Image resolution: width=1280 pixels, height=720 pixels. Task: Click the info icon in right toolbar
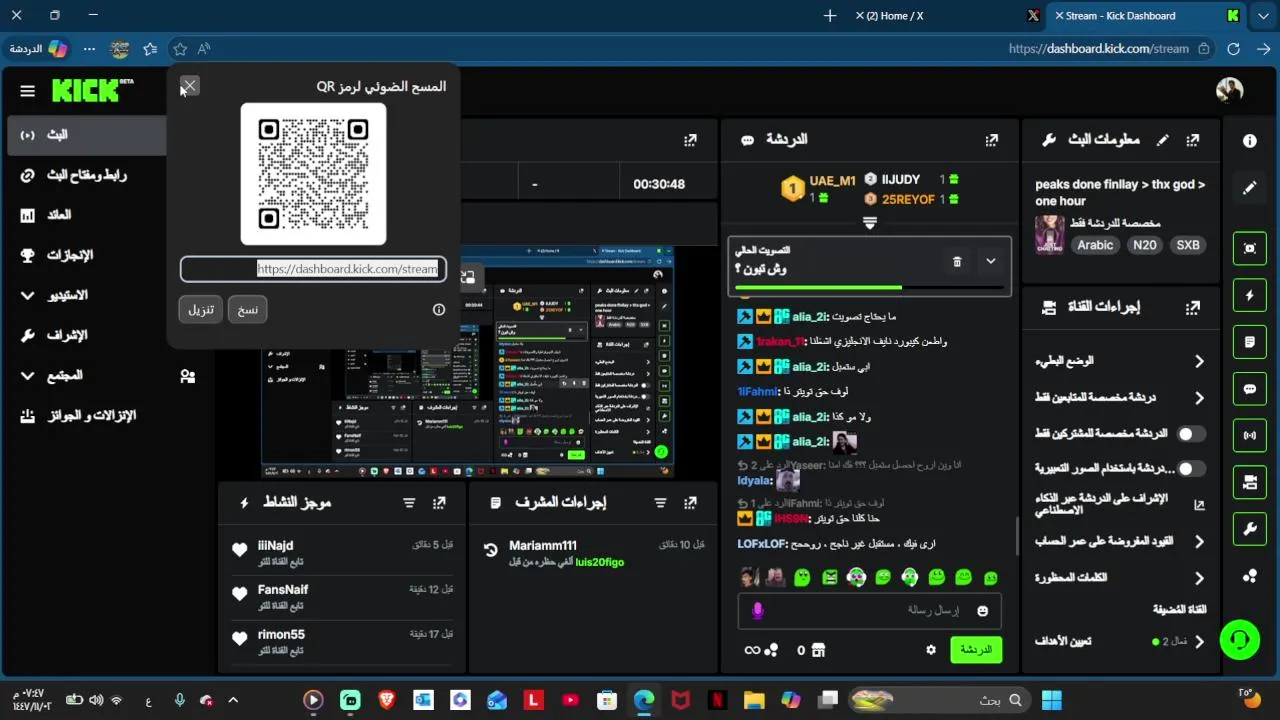(x=1250, y=141)
